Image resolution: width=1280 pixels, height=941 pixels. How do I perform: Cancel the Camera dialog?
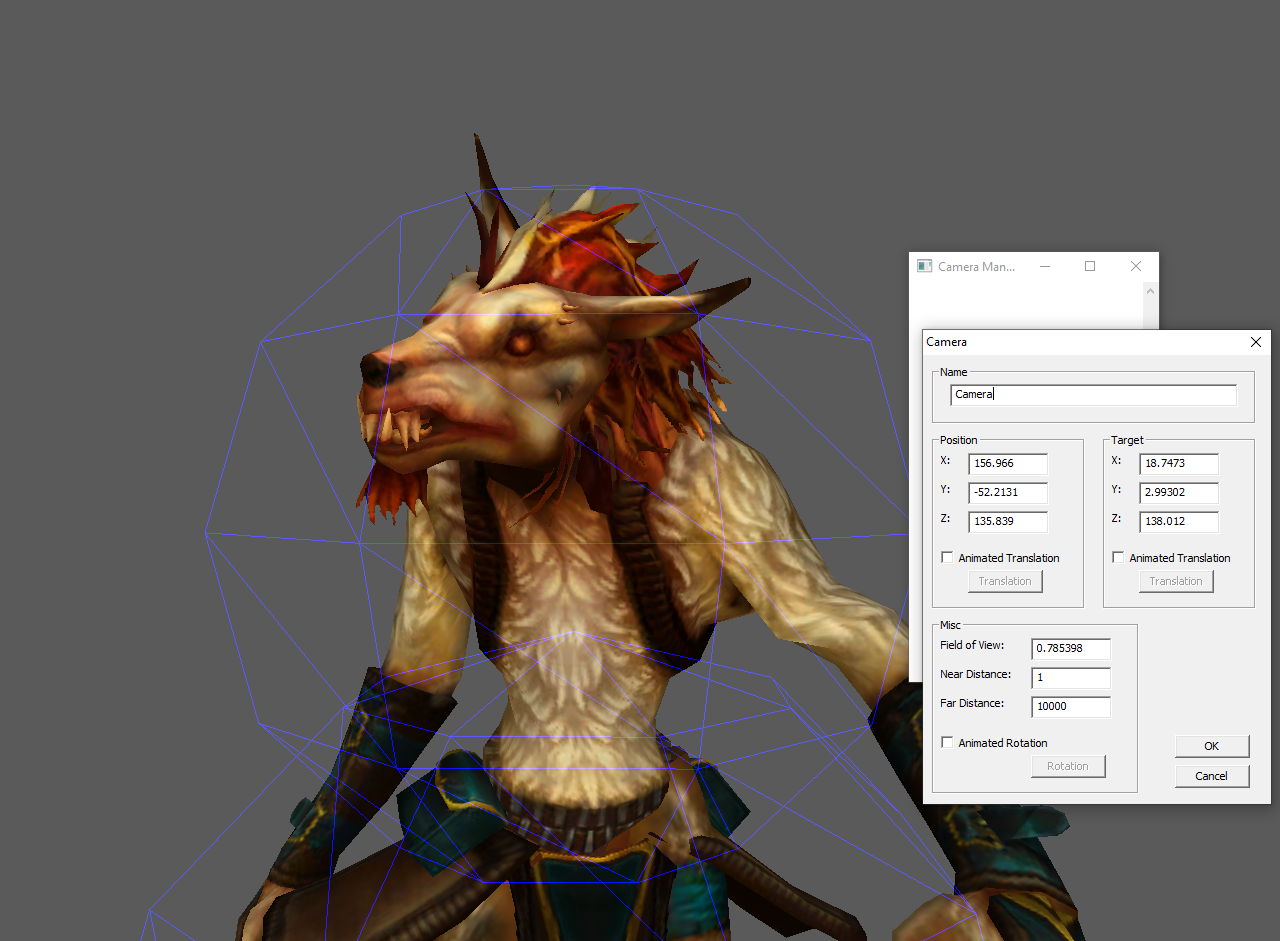(x=1212, y=776)
